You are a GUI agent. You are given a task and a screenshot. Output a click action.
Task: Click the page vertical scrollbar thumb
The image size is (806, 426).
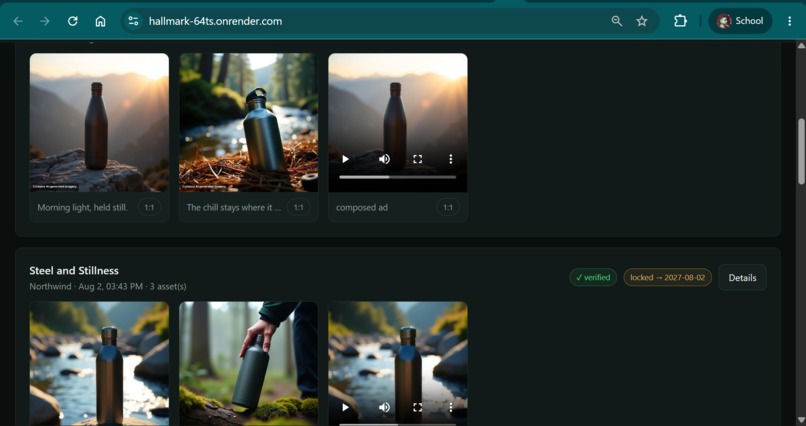tap(801, 151)
